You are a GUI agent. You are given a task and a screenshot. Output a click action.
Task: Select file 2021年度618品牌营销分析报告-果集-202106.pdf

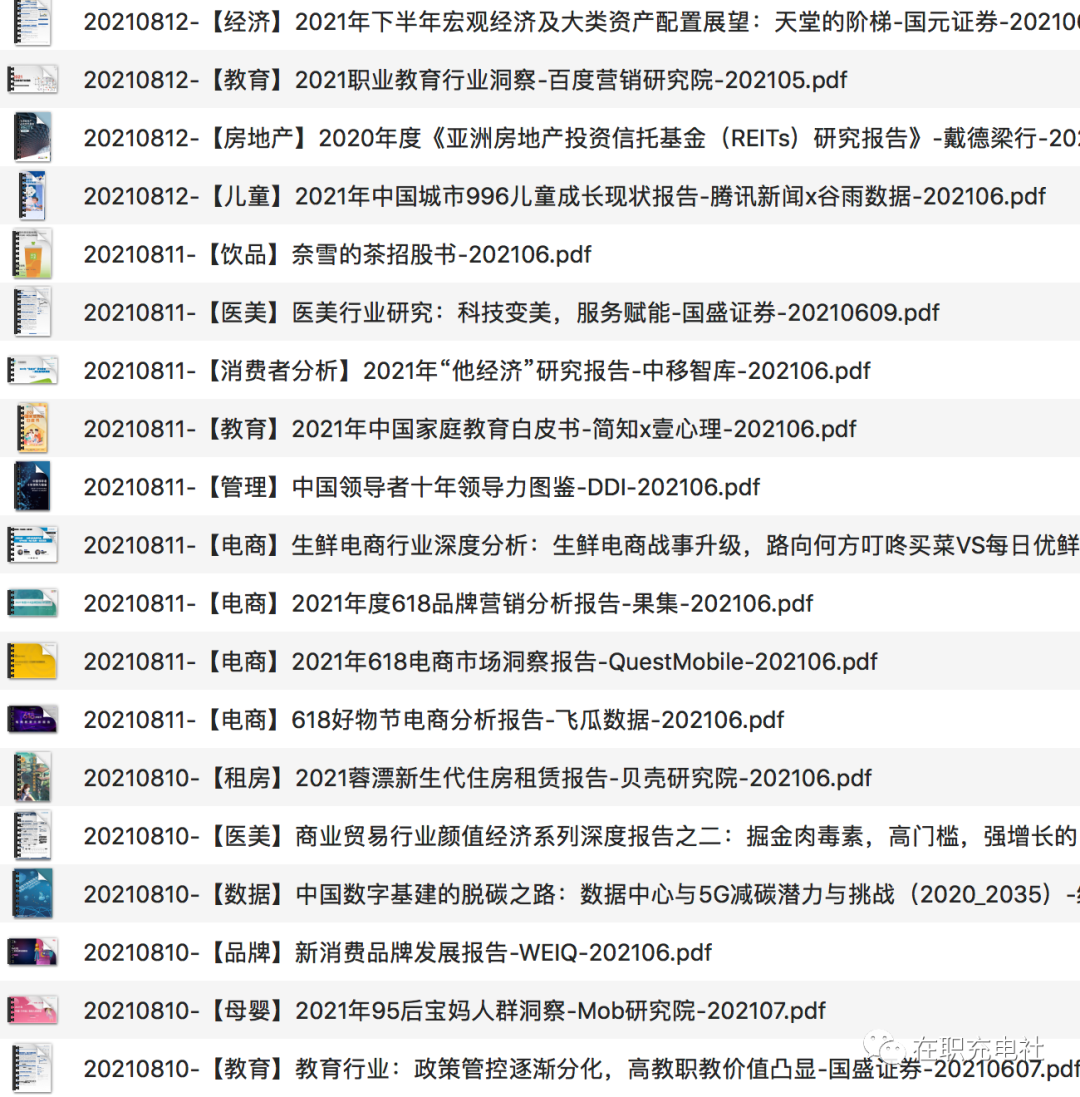point(448,603)
